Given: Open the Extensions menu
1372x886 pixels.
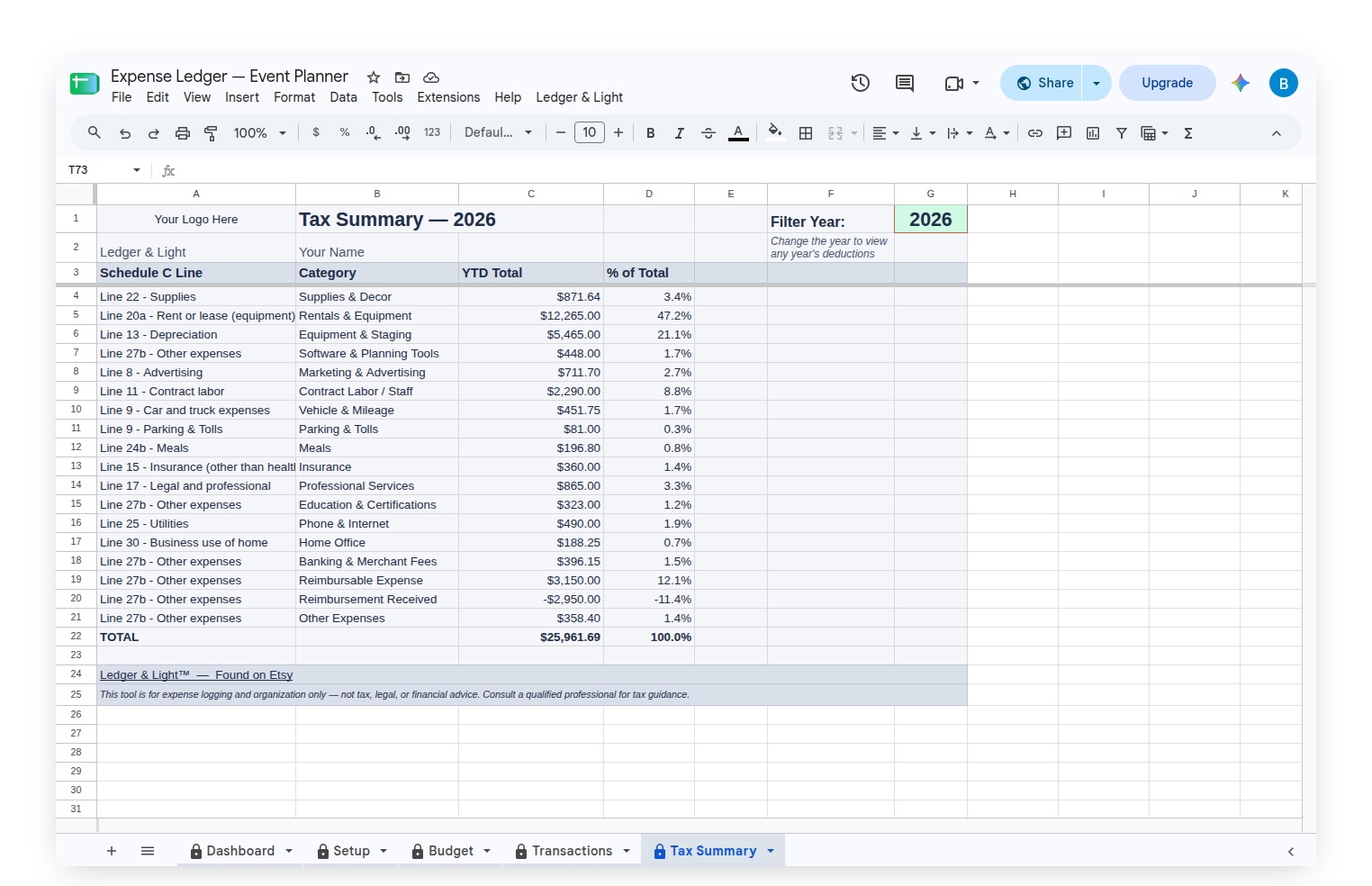Looking at the screenshot, I should click(448, 97).
